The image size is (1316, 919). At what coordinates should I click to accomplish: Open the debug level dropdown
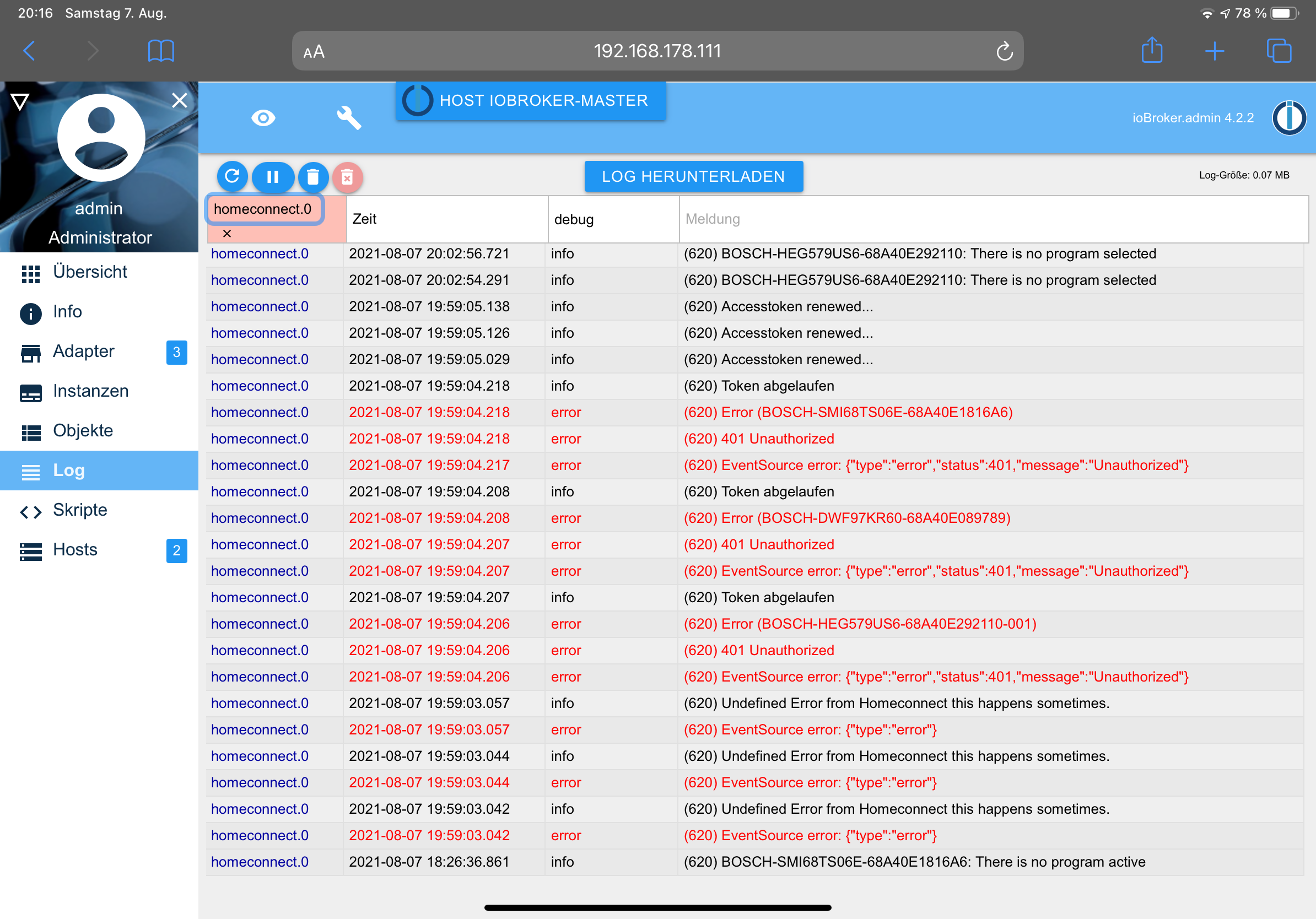pyautogui.click(x=612, y=219)
